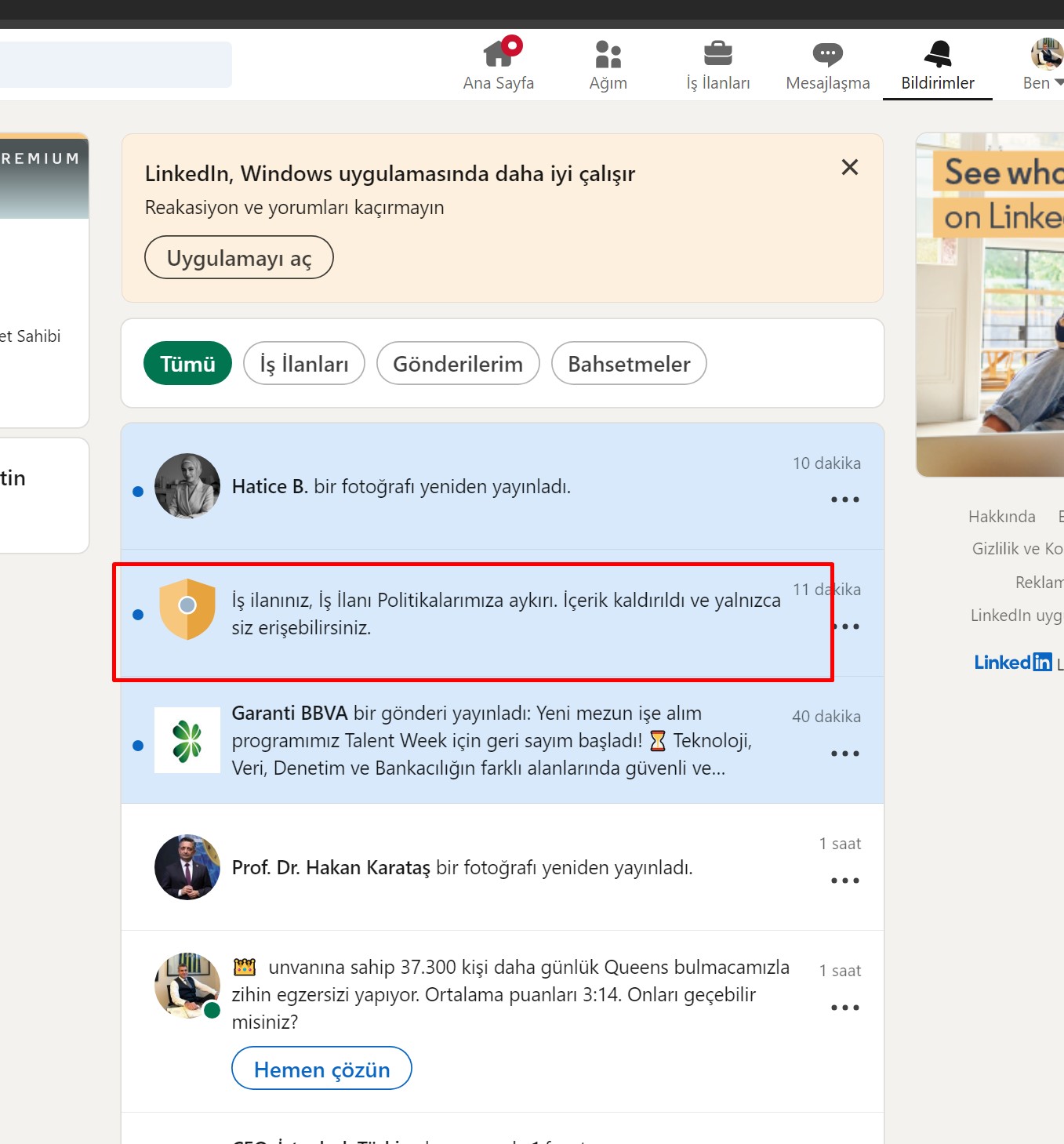
Task: Open the Garanti BBVA logo
Action: pyautogui.click(x=187, y=740)
